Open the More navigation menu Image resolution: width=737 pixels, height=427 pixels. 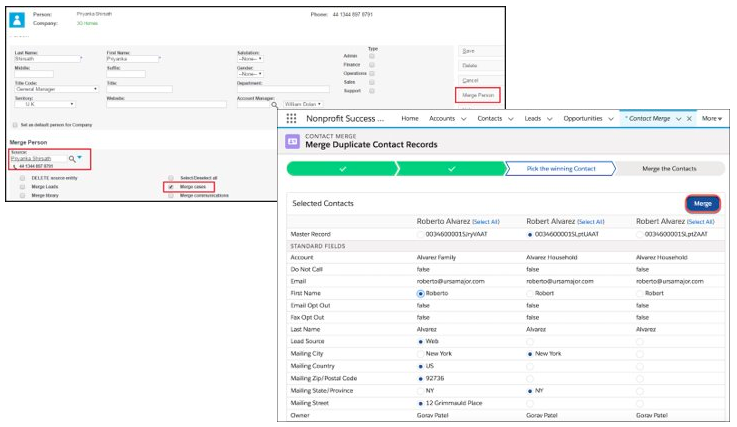(x=712, y=119)
